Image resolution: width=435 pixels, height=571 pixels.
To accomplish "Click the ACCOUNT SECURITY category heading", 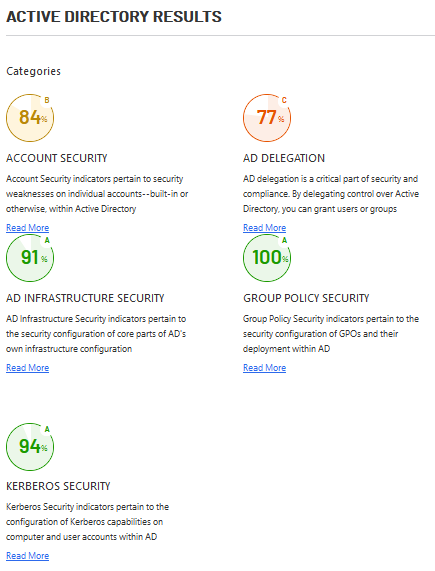I will point(57,158).
